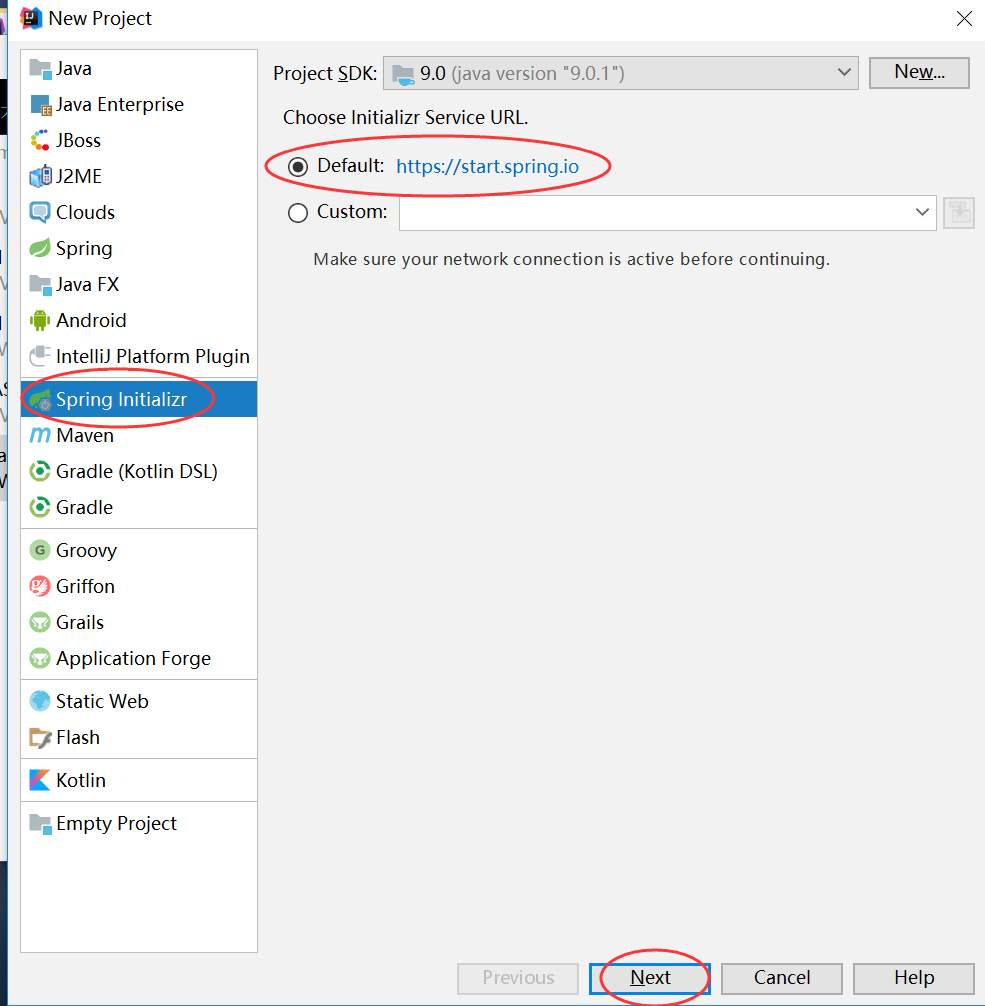Pick Kotlin label in project list
This screenshot has width=985, height=1006.
coord(81,780)
